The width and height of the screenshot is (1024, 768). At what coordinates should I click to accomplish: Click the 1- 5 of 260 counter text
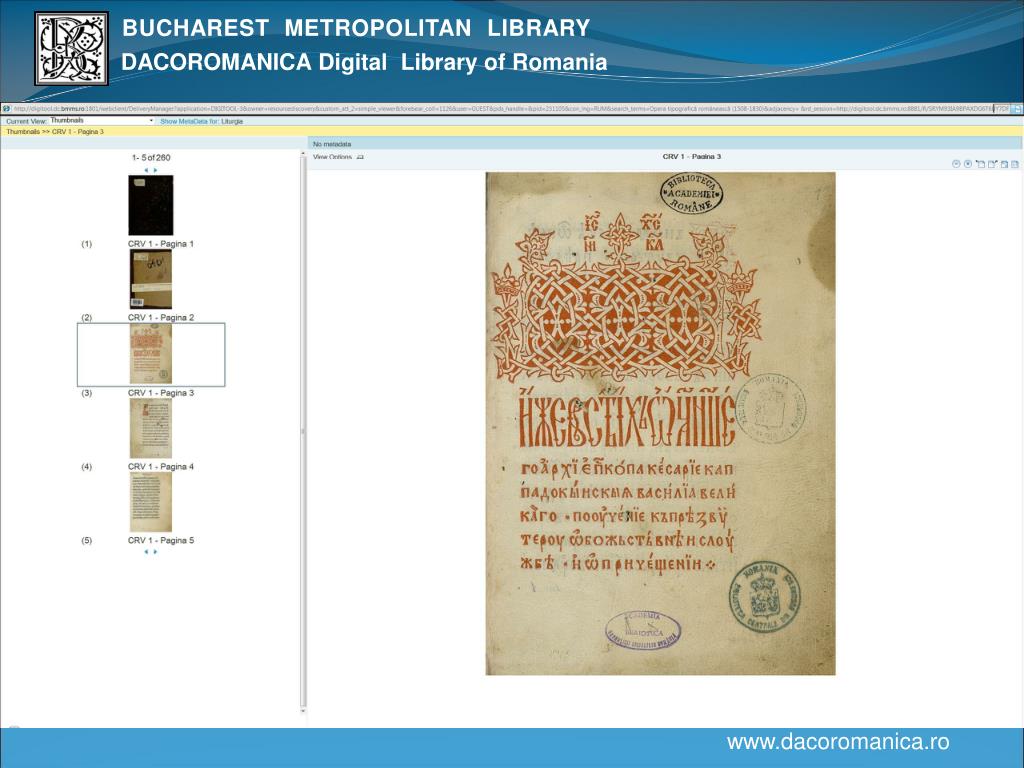[x=151, y=158]
